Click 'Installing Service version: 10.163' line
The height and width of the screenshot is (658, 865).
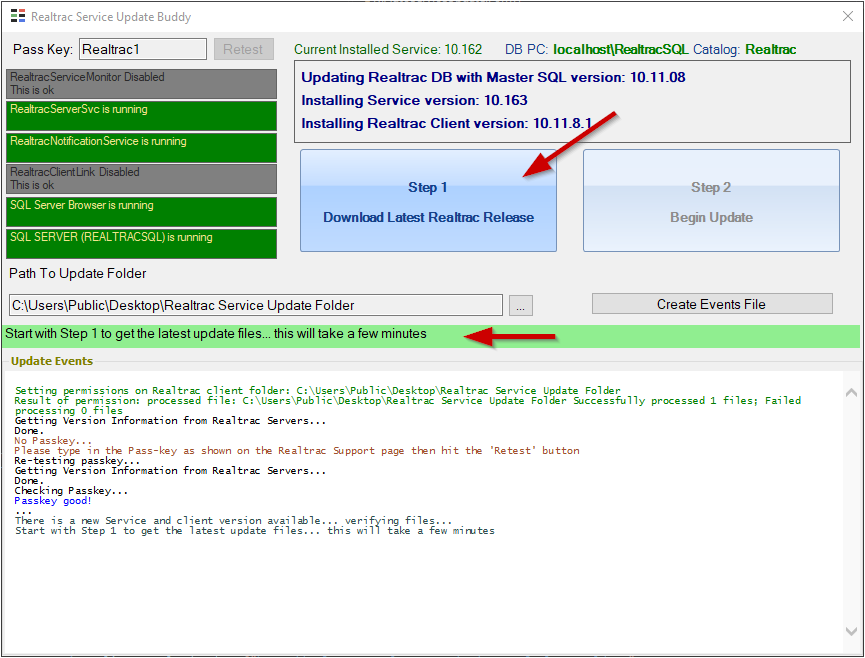coord(414,100)
